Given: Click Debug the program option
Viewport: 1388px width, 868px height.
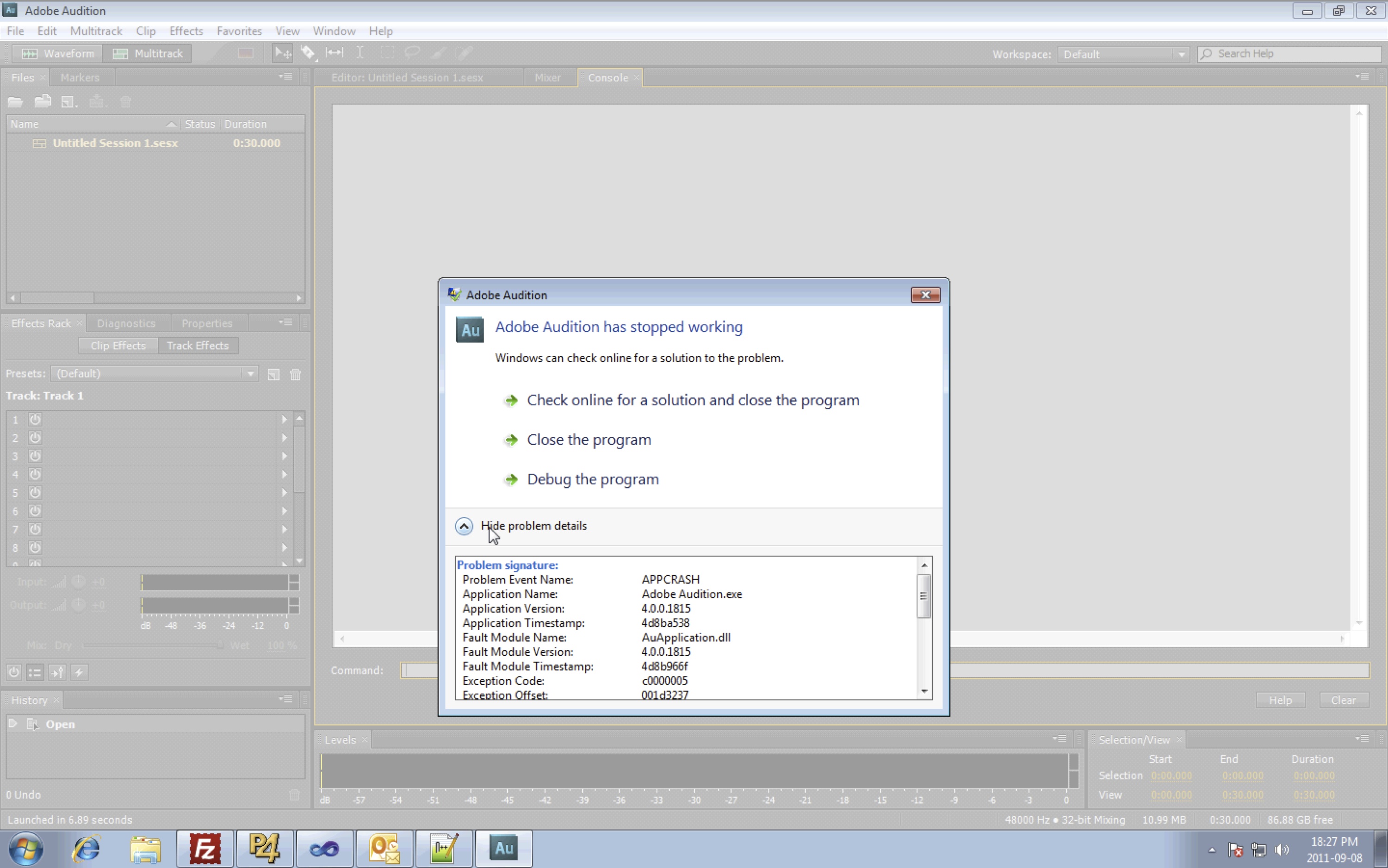Looking at the screenshot, I should [x=592, y=479].
